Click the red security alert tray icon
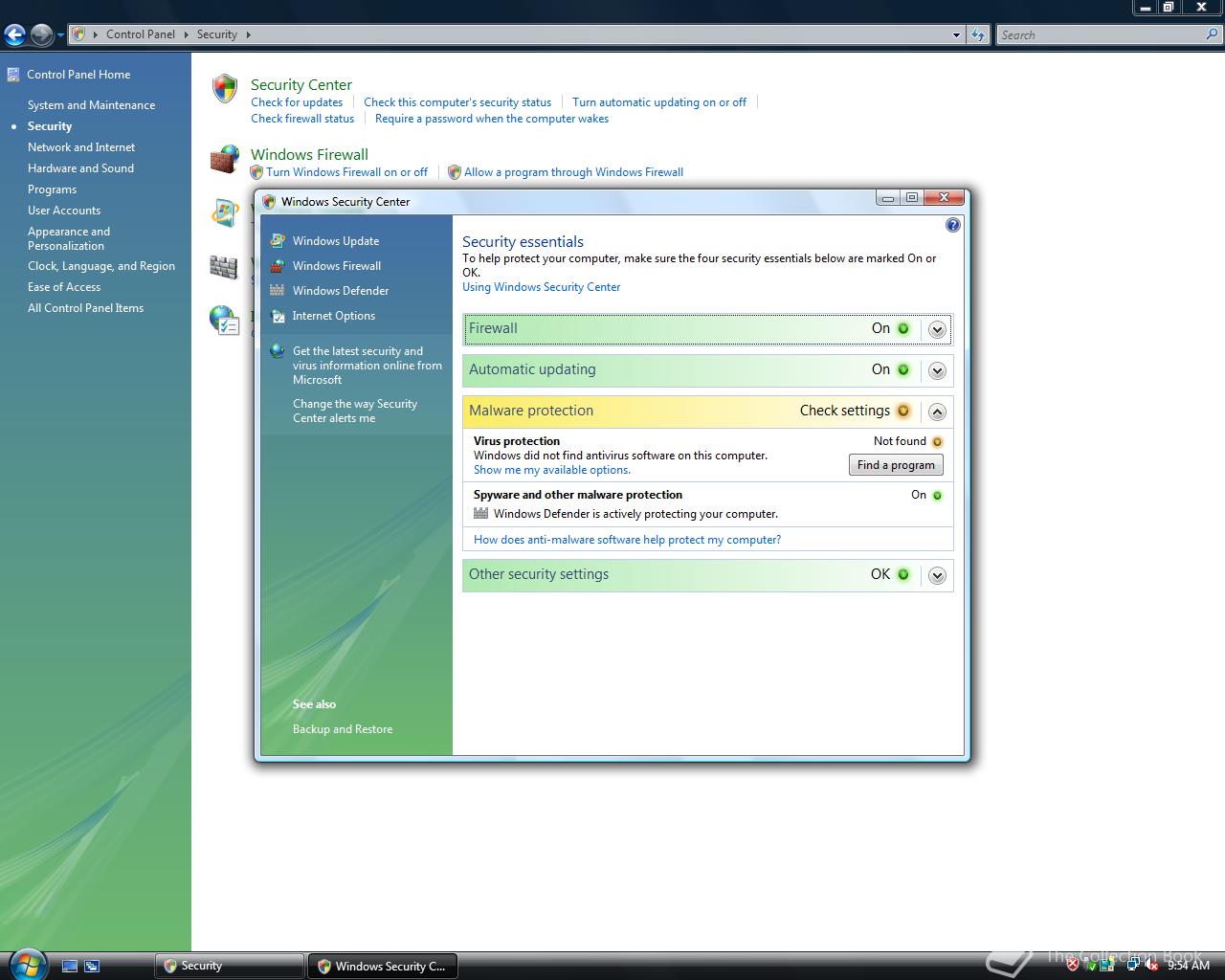The height and width of the screenshot is (980, 1225). point(1073,966)
